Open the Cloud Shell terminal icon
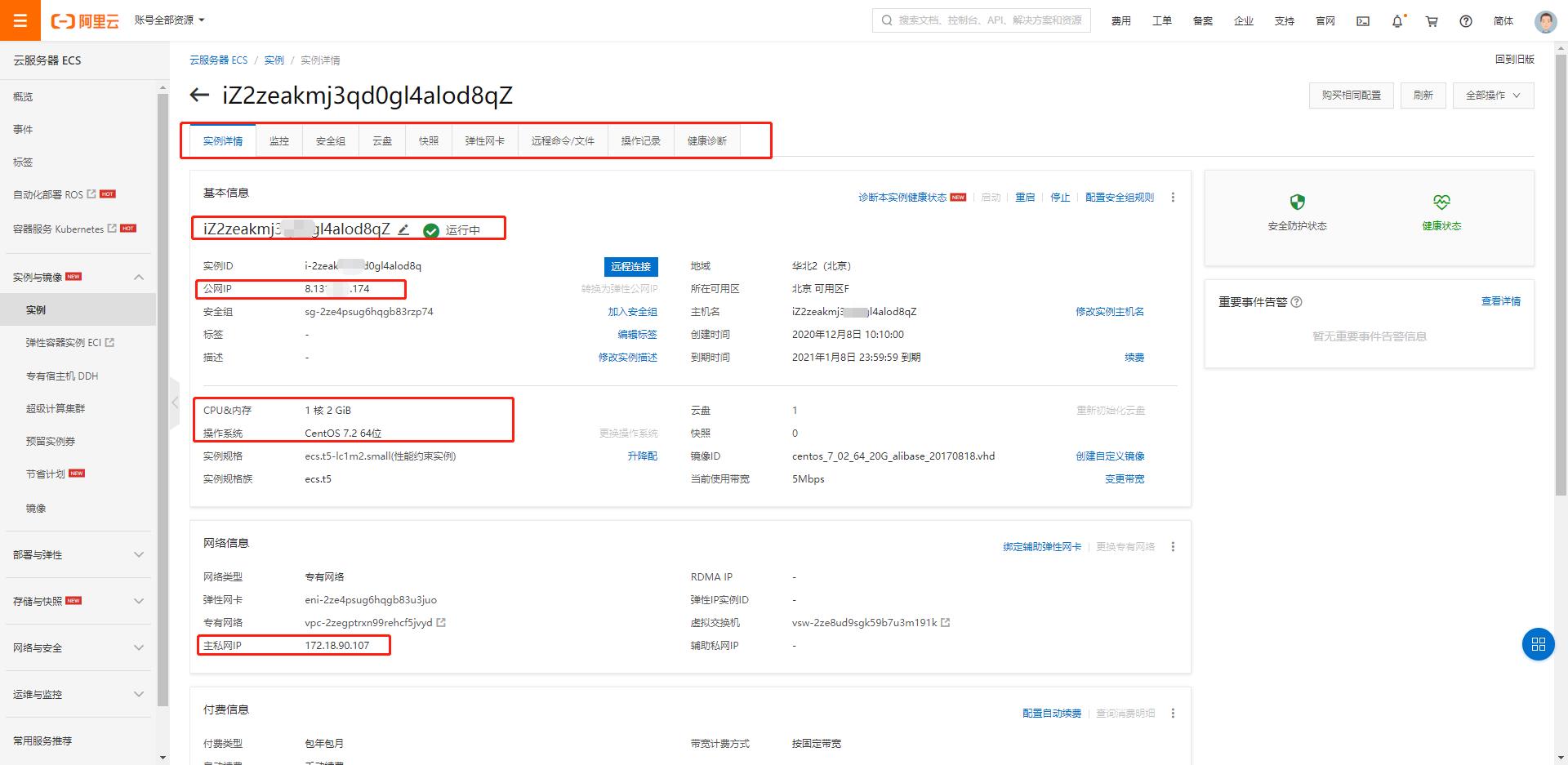The width and height of the screenshot is (1568, 765). pos(1363,21)
